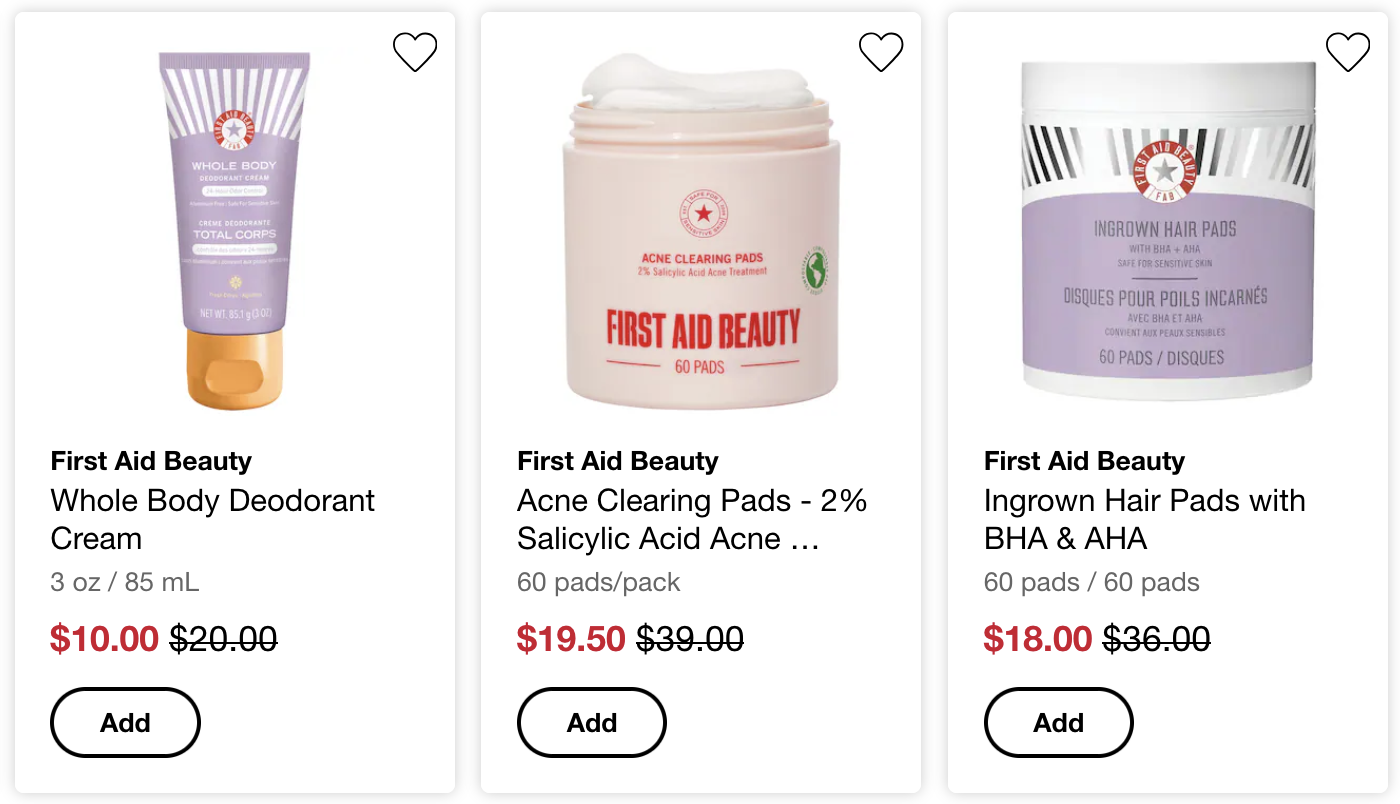Open the Whole Body Deodorant Cream title link
The height and width of the screenshot is (804, 1400).
pos(213,519)
